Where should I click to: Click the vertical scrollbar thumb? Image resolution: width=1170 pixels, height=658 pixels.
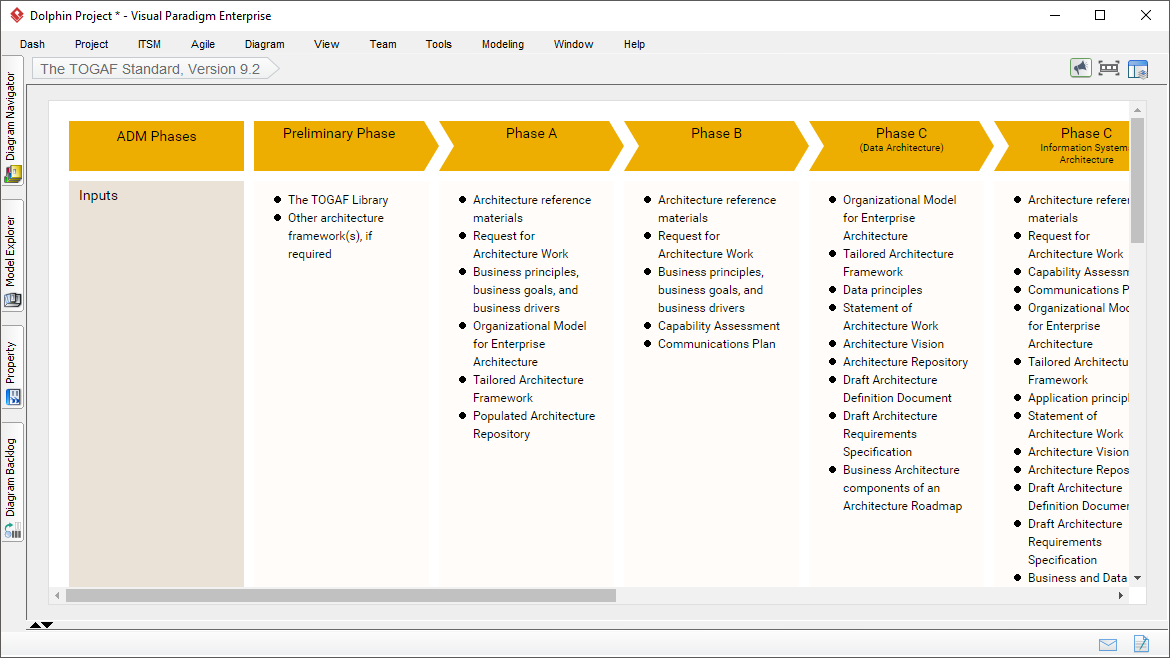point(1137,180)
